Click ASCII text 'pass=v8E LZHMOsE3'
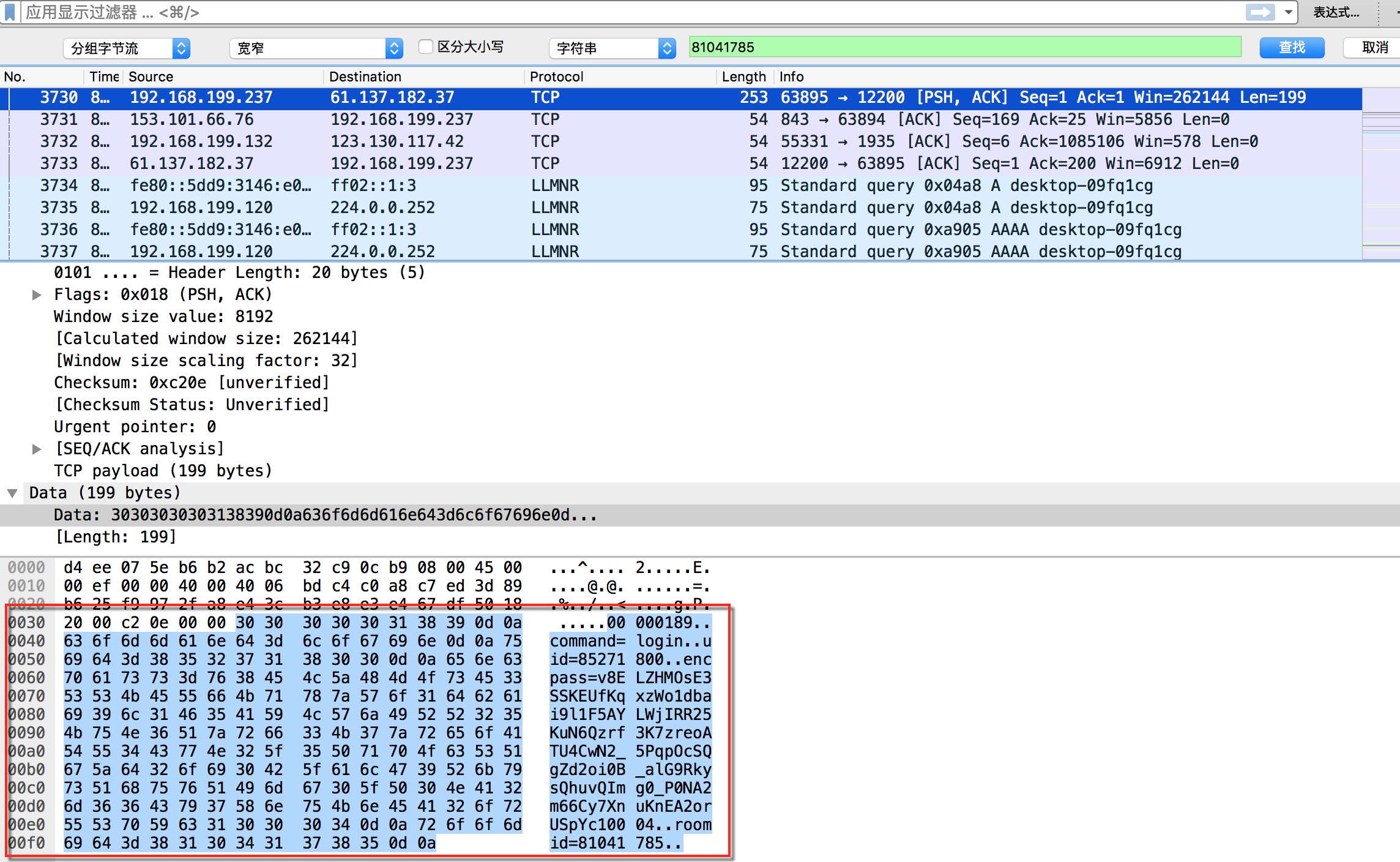 click(630, 678)
